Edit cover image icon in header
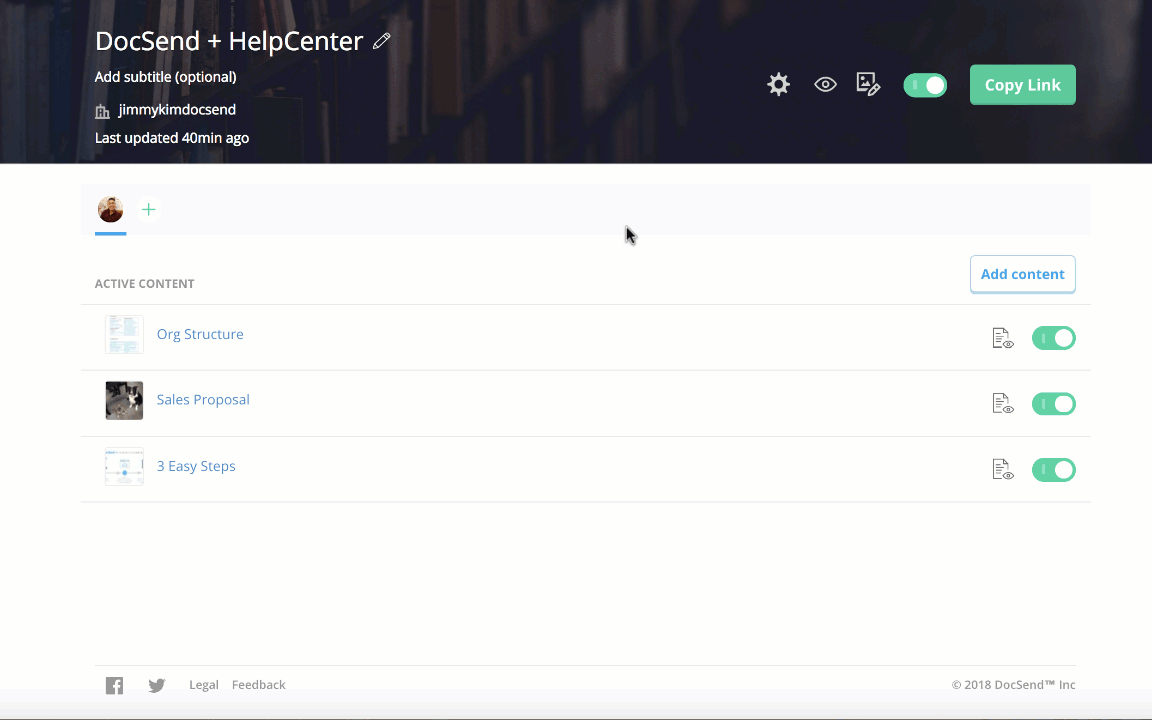Viewport: 1152px width, 720px height. (x=868, y=84)
